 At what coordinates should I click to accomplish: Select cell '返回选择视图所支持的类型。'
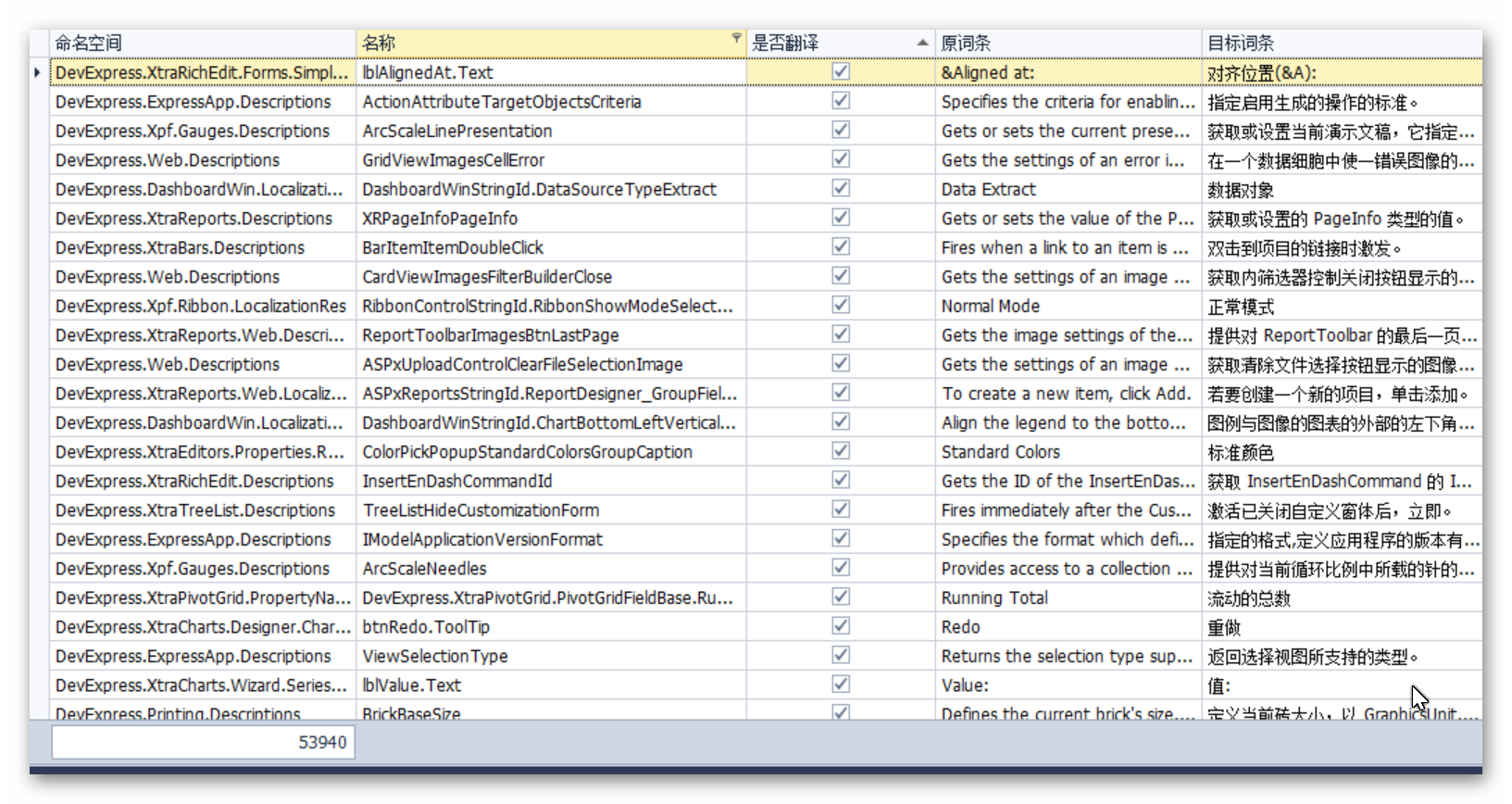point(1342,656)
